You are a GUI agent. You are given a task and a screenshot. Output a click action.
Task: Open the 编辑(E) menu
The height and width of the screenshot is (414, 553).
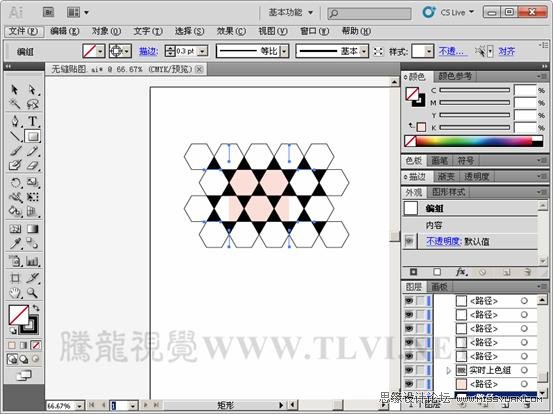coord(65,31)
